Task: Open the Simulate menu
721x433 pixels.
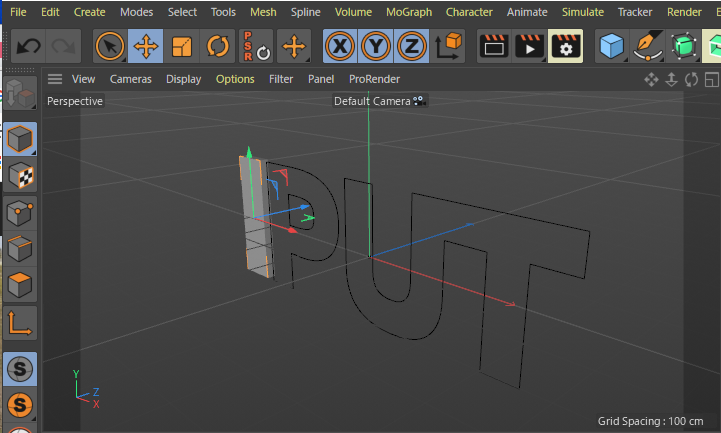Action: tap(582, 12)
